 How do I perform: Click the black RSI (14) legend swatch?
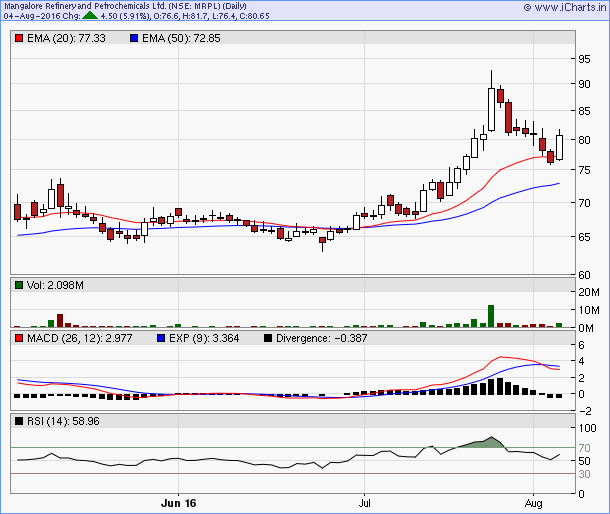click(x=19, y=421)
